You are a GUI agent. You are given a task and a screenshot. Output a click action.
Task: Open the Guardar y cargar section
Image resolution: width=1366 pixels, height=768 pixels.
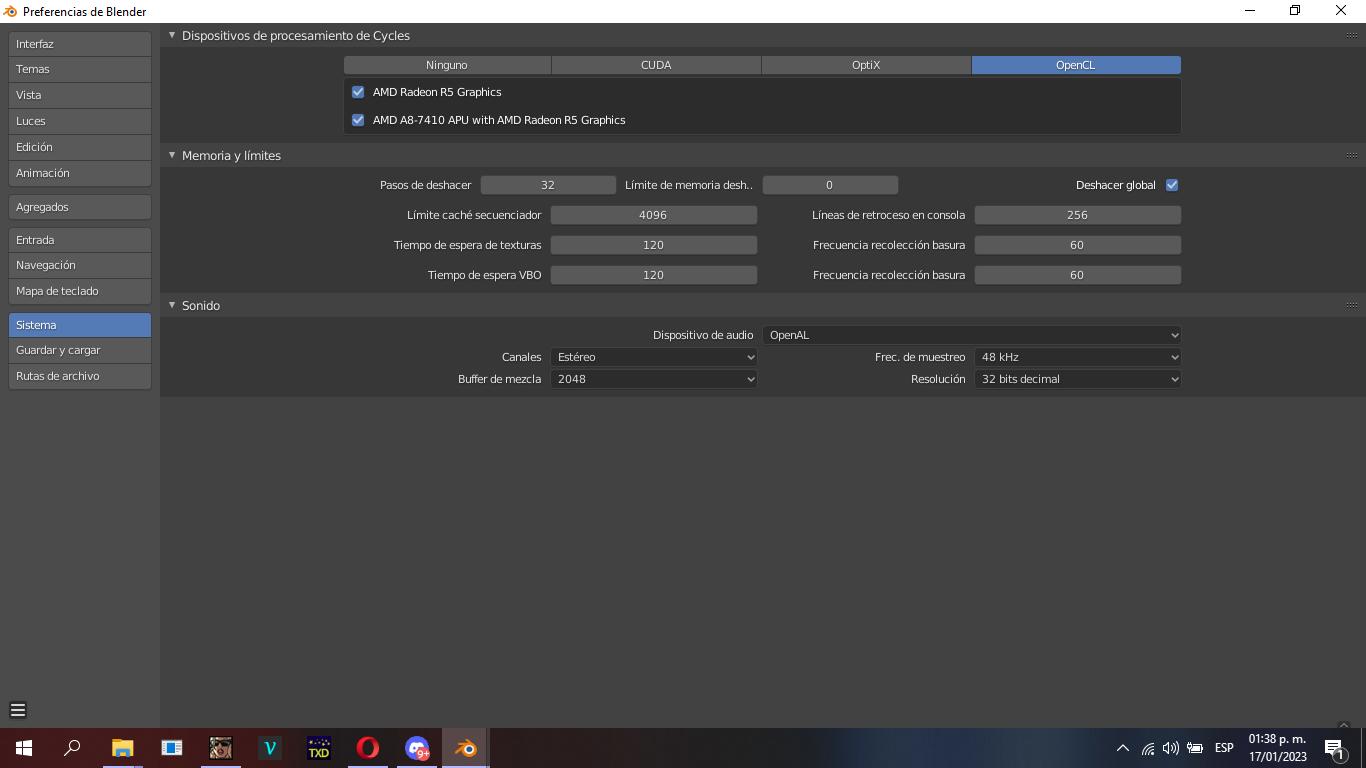tap(80, 350)
